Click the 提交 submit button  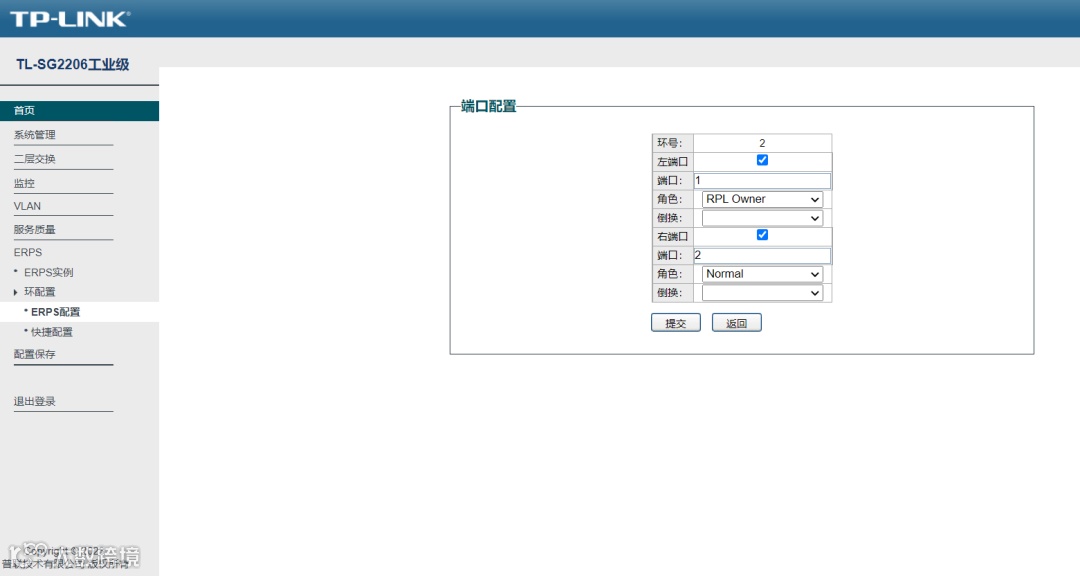click(676, 322)
